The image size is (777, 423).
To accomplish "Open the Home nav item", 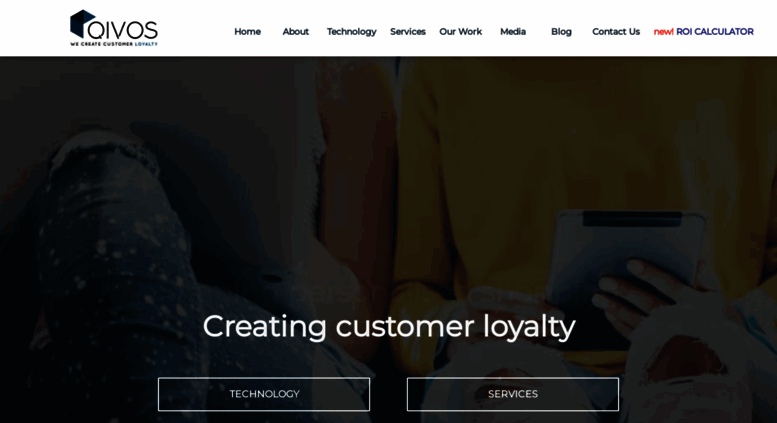I will pos(247,32).
